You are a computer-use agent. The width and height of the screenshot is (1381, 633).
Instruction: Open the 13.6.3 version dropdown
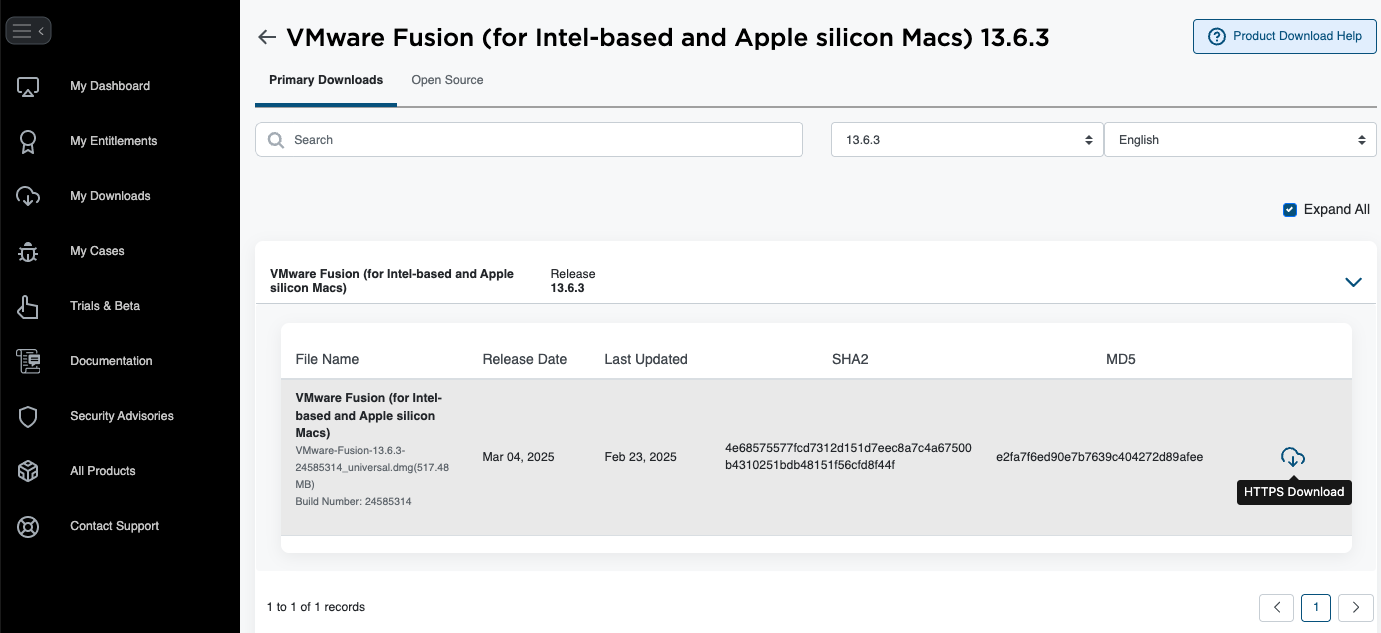coord(967,140)
